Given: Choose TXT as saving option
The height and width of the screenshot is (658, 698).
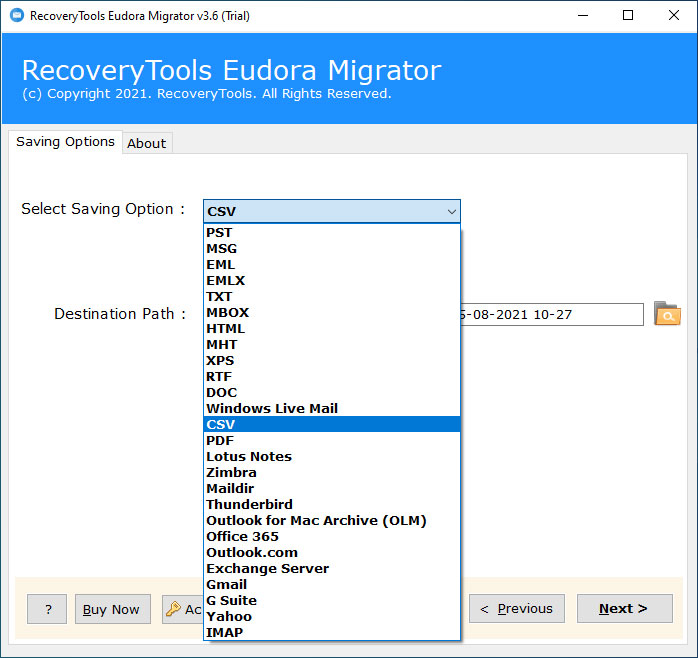Looking at the screenshot, I should pyautogui.click(x=332, y=297).
